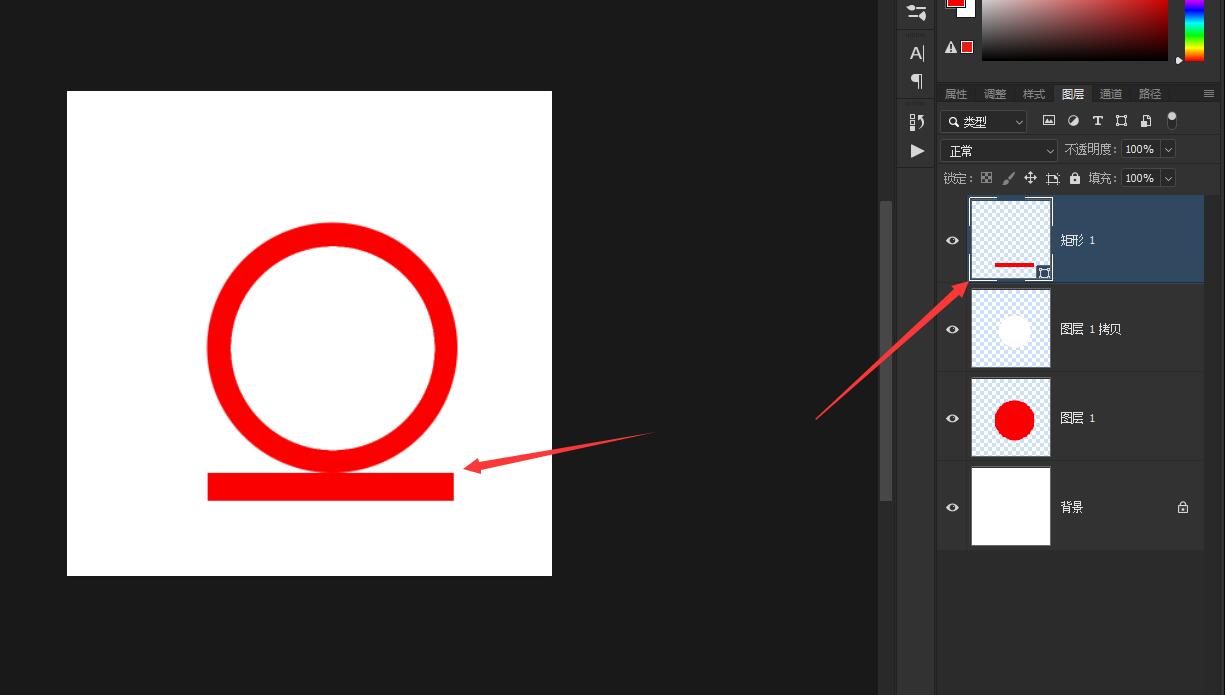This screenshot has height=695, width=1225.
Task: Select the 图层 1 拷贝 layer thumbnail
Action: click(x=1011, y=329)
